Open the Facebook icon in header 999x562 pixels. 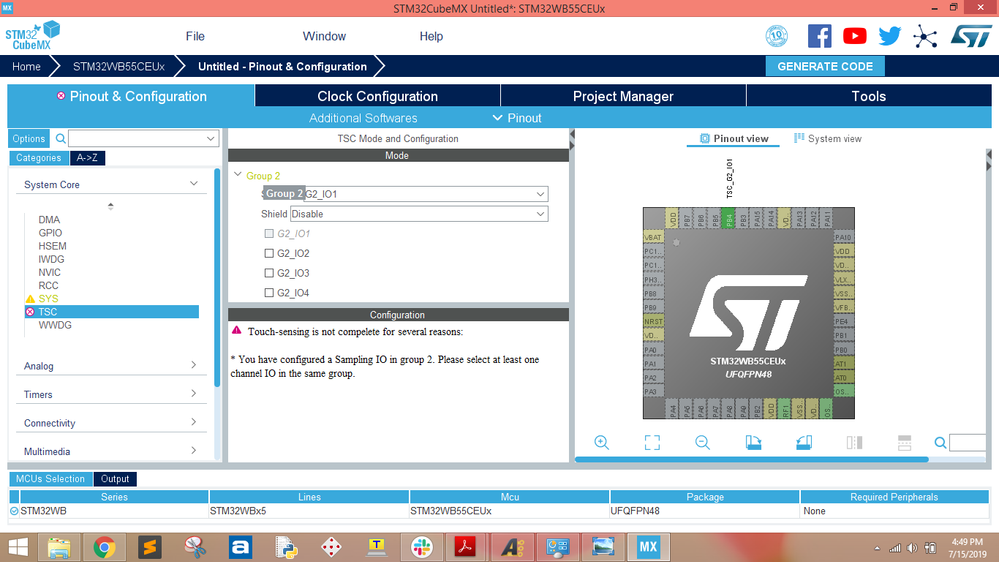pyautogui.click(x=819, y=36)
